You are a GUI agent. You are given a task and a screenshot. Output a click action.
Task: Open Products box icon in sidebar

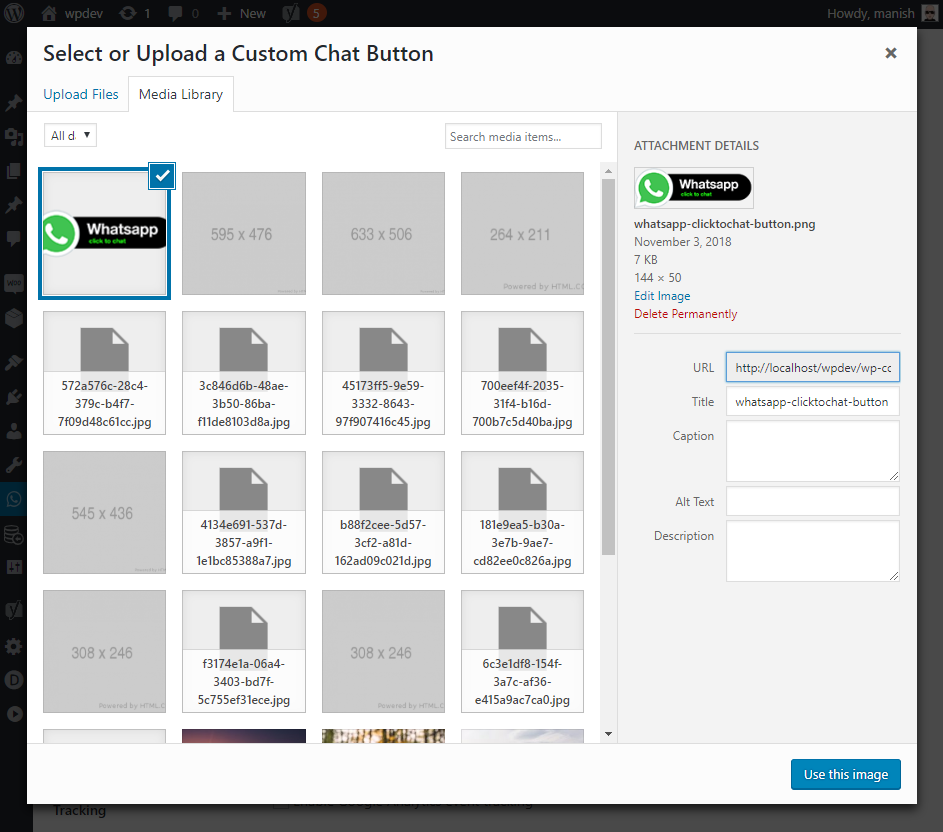(13, 318)
